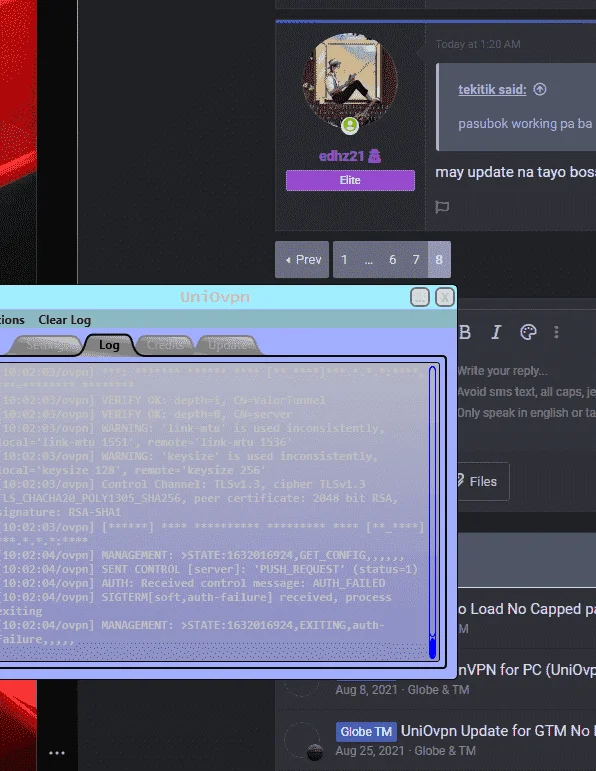The height and width of the screenshot is (771, 596).
Task: Open 'nVPN for PC (UniOvp' thread link
Action: pos(526,670)
